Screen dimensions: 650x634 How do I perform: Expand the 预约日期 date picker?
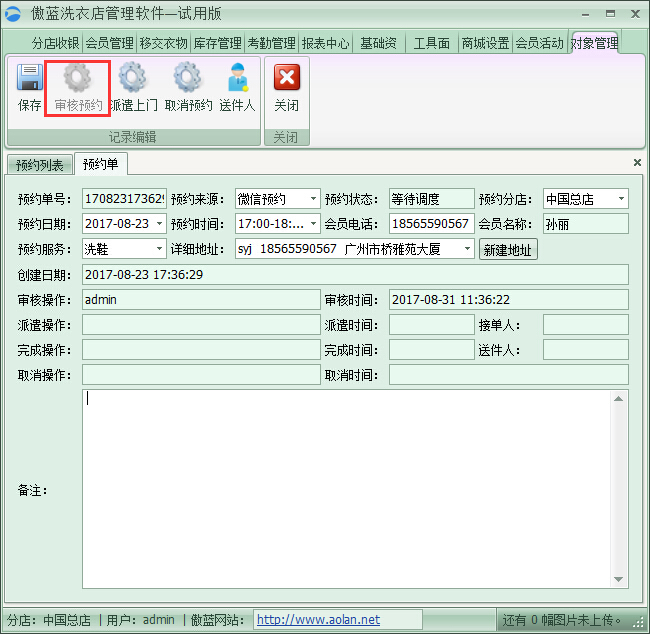159,224
